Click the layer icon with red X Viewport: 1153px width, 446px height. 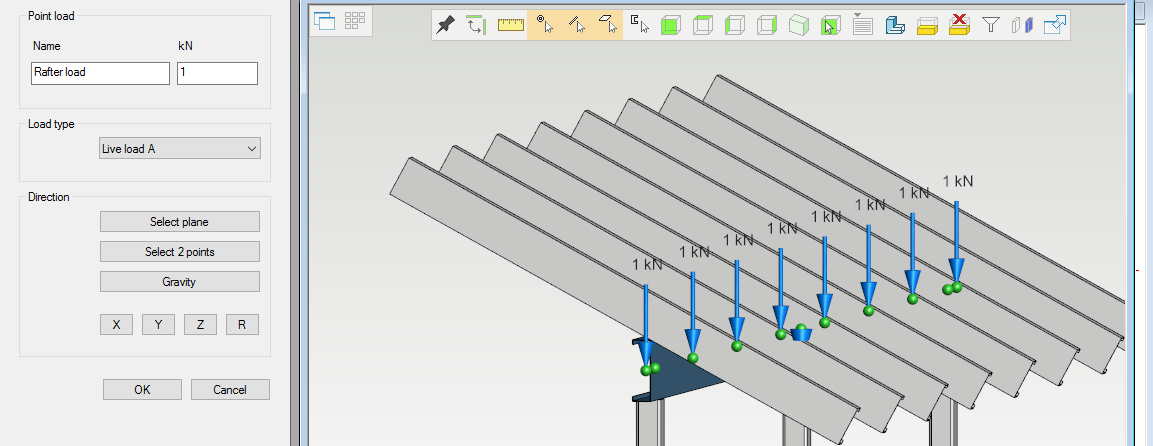point(959,25)
